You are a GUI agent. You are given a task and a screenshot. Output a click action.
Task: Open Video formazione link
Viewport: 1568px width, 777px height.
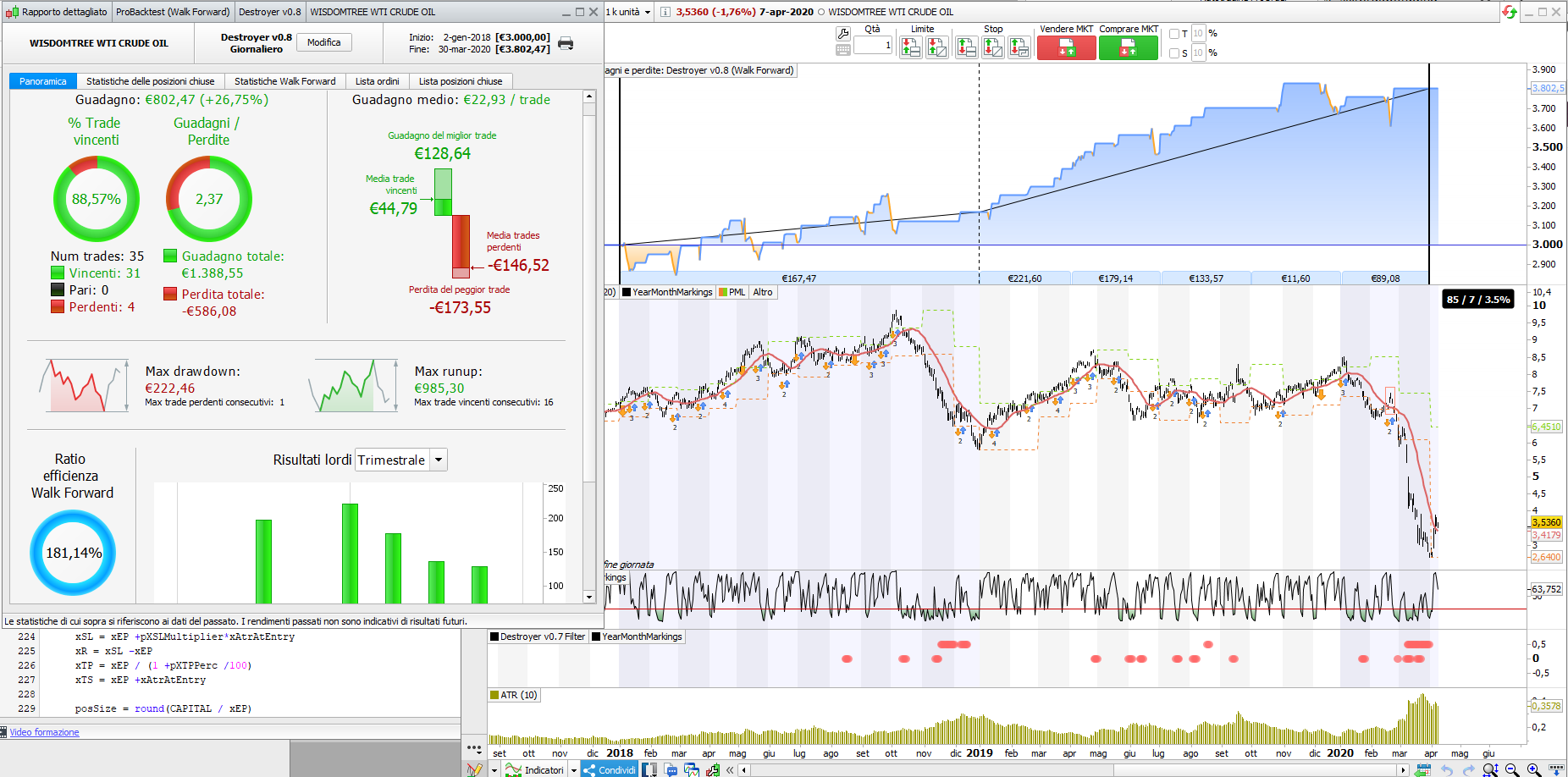coord(44,732)
